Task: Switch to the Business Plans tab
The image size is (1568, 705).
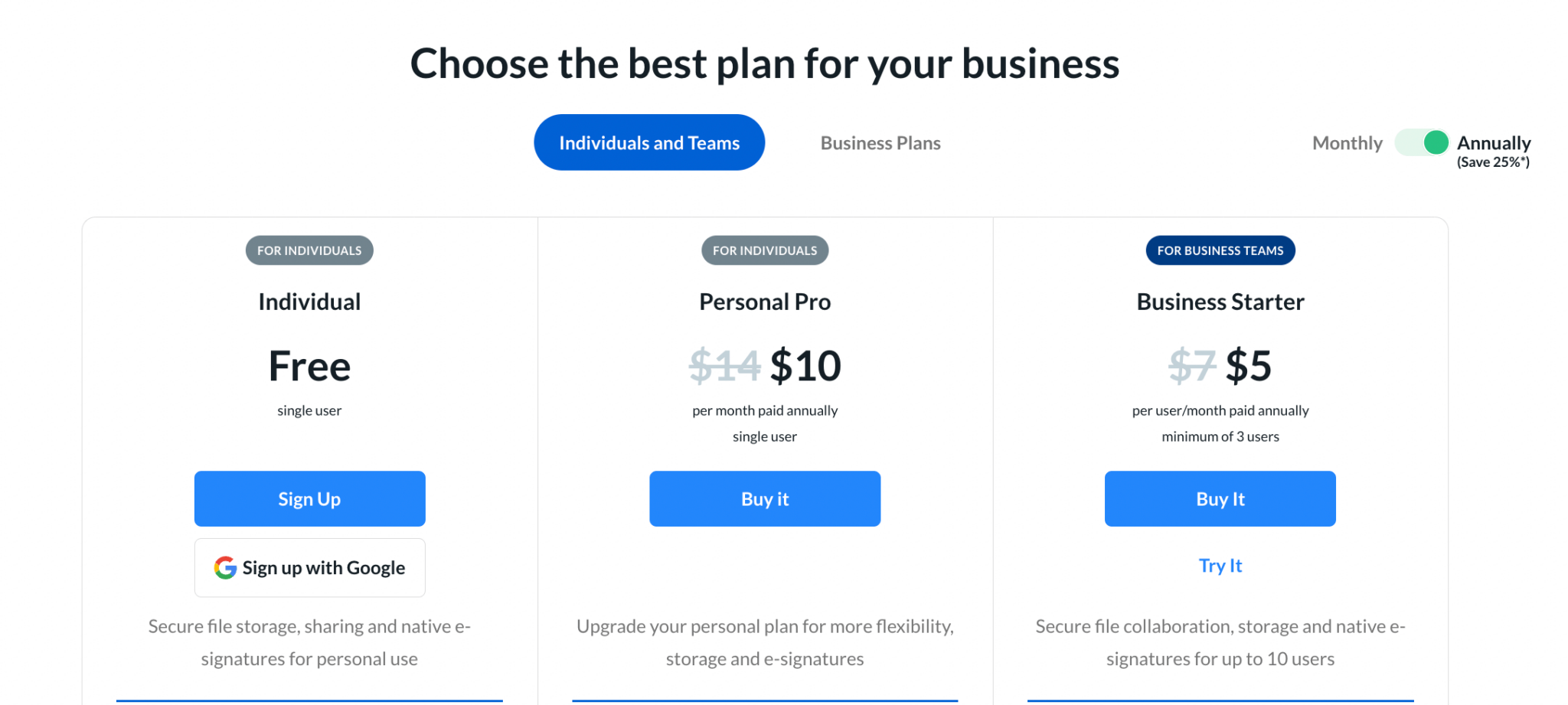Action: (880, 142)
